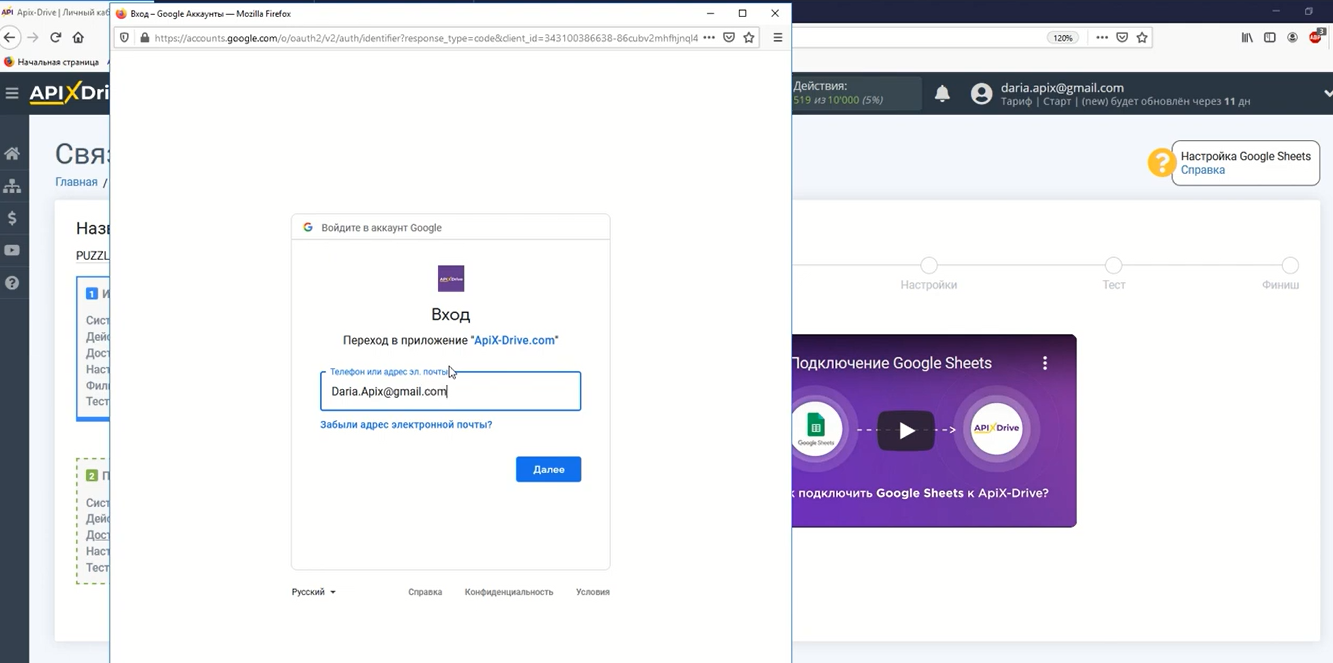Select the Финиш step circle
The height and width of the screenshot is (663, 1333).
pos(1290,265)
